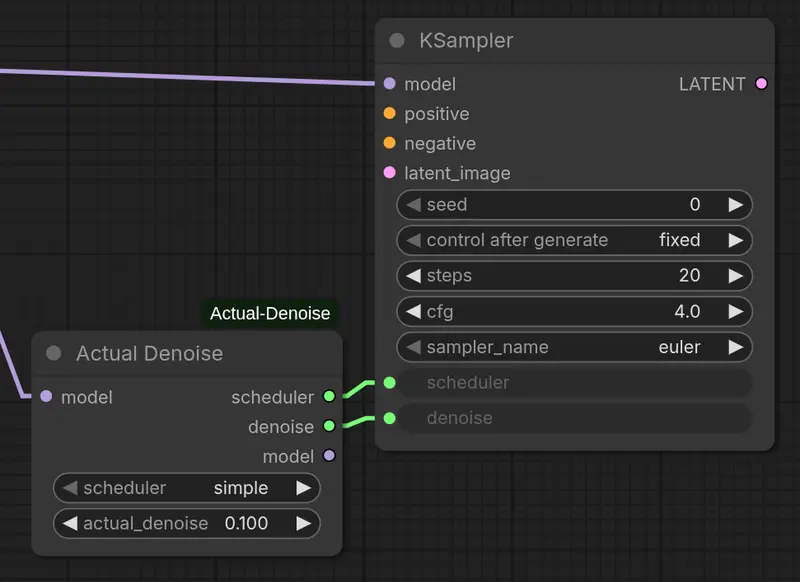Open the sampler_name euler dropdown
Image resolution: width=800 pixels, height=582 pixels.
coord(574,348)
